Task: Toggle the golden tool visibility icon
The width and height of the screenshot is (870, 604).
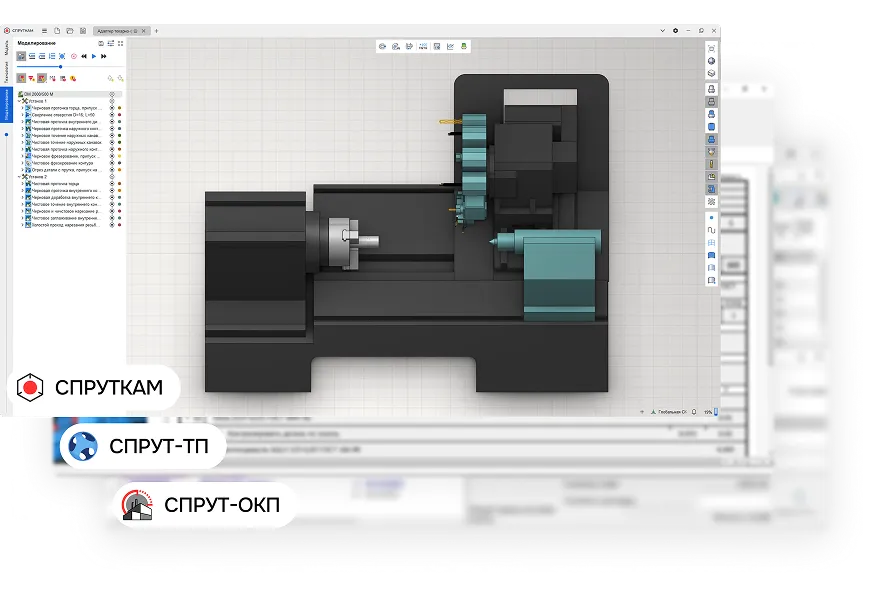Action: [711, 164]
